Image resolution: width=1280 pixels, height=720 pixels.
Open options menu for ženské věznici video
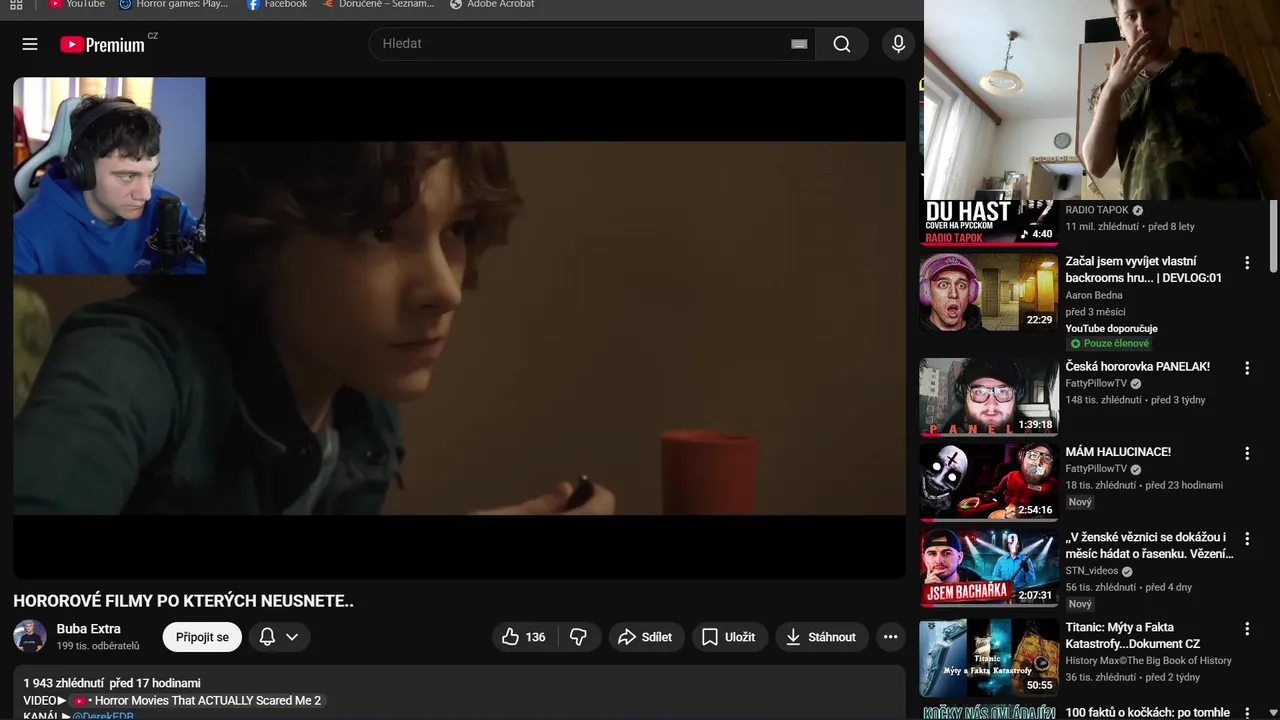click(x=1247, y=539)
